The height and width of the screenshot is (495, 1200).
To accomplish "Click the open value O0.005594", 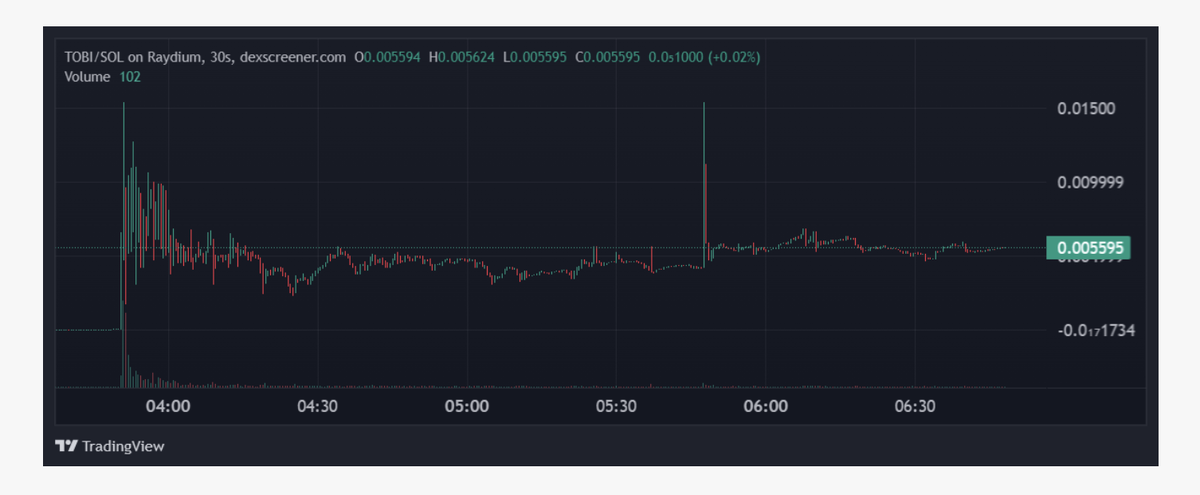I will point(387,58).
